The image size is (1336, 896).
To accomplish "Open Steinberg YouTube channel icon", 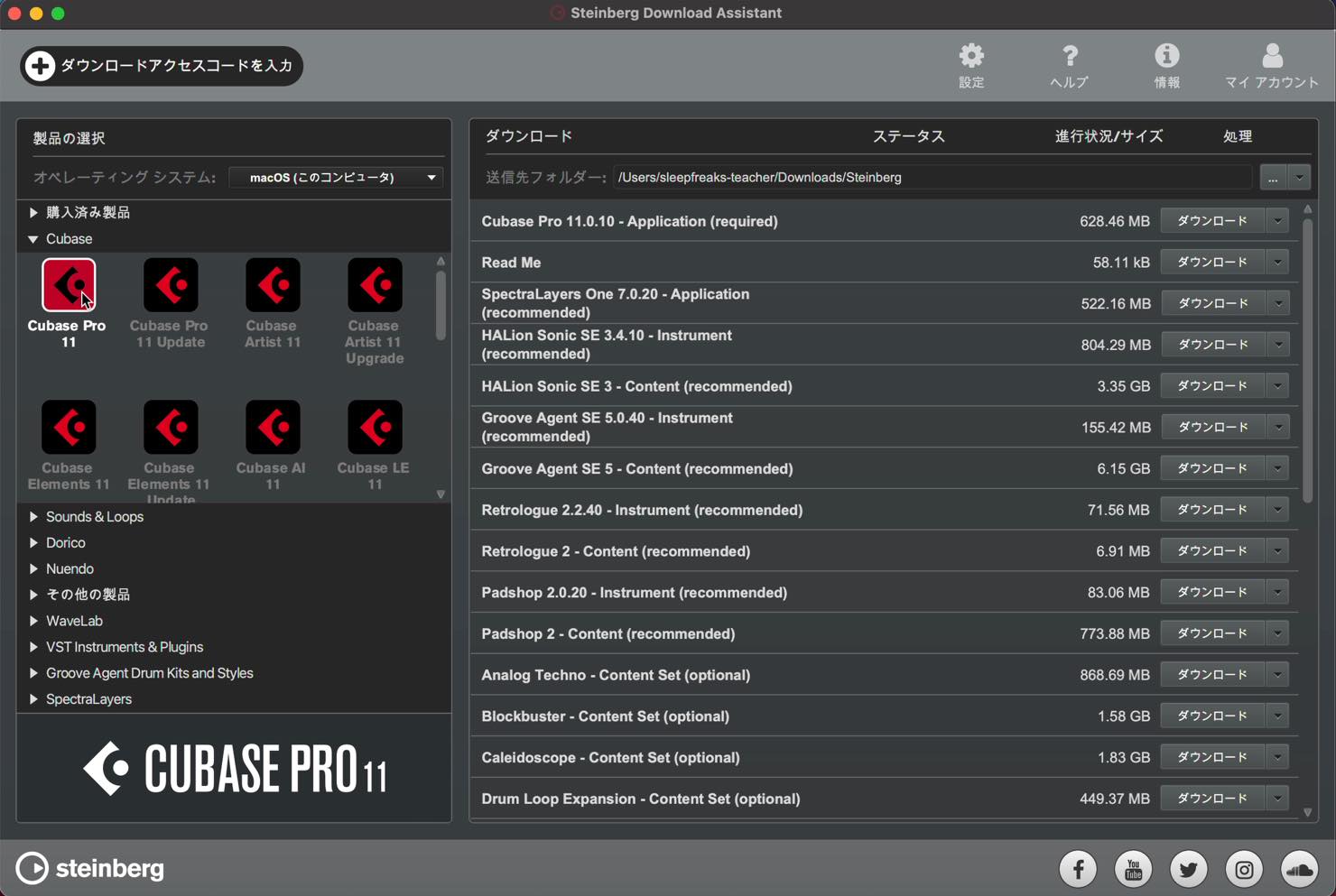I will point(1133,869).
